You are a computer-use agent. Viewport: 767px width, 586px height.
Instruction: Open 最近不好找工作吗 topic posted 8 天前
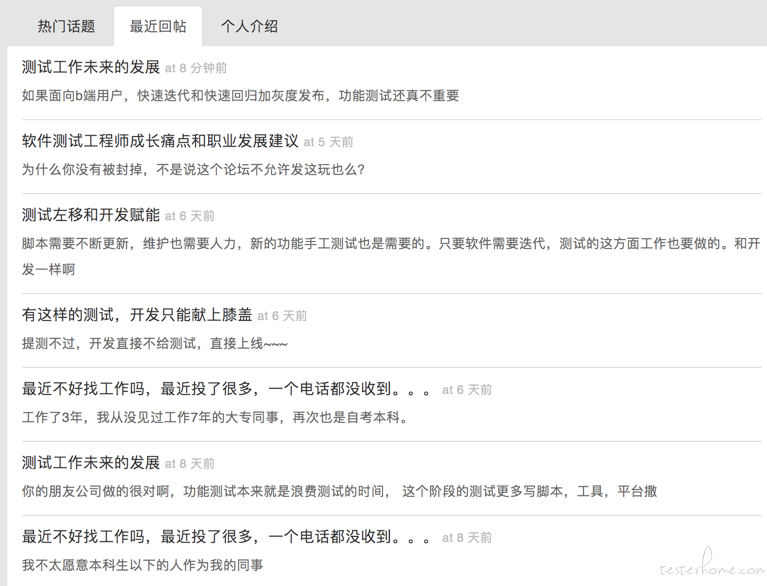click(227, 537)
